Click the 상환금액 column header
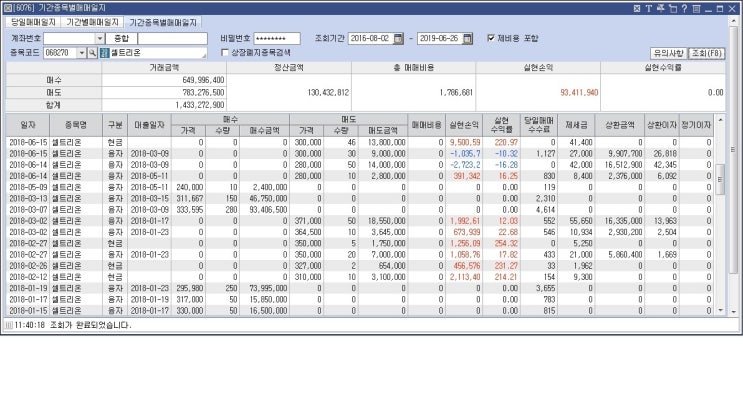The image size is (743, 404). point(619,125)
